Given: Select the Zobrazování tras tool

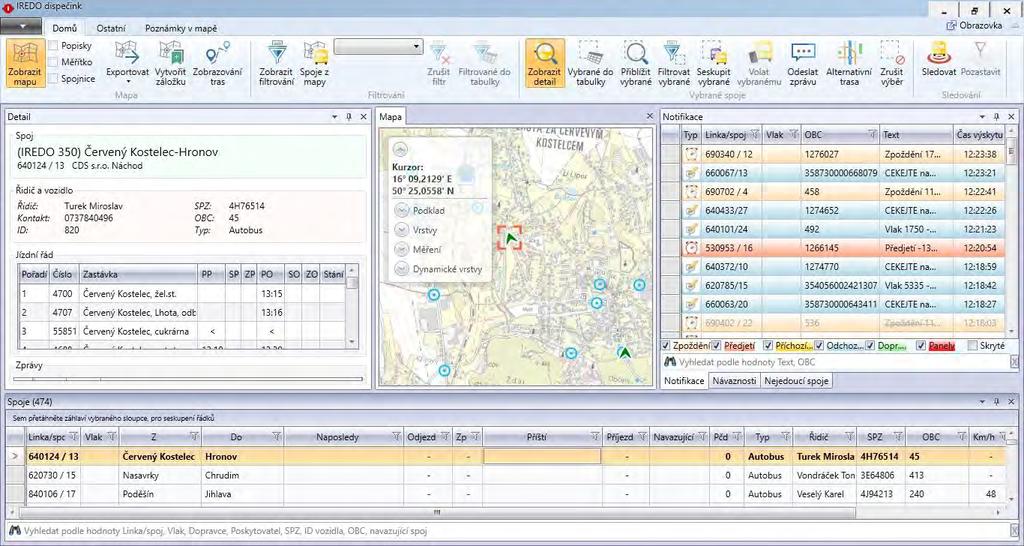Looking at the screenshot, I should (217, 63).
